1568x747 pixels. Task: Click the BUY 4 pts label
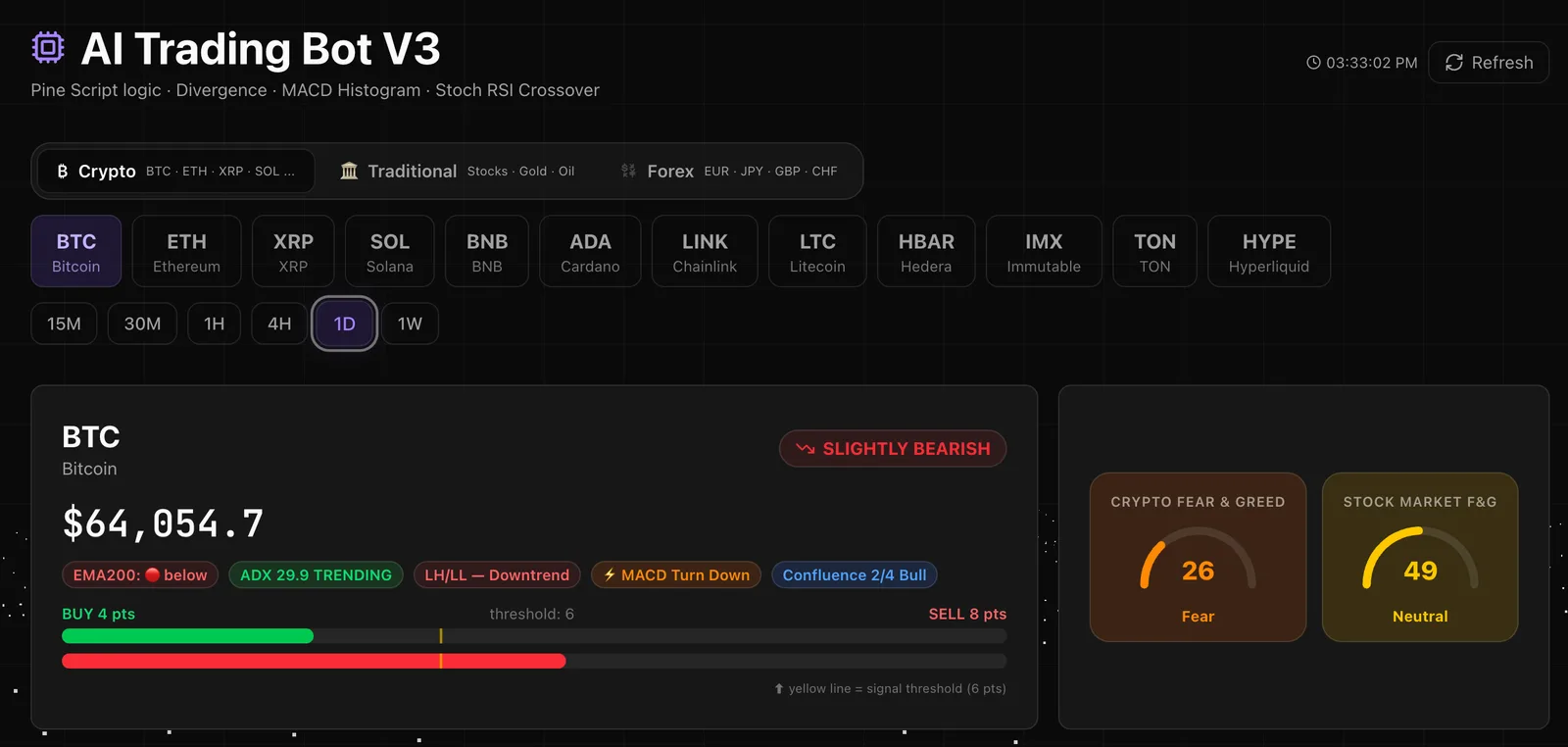[x=98, y=614]
